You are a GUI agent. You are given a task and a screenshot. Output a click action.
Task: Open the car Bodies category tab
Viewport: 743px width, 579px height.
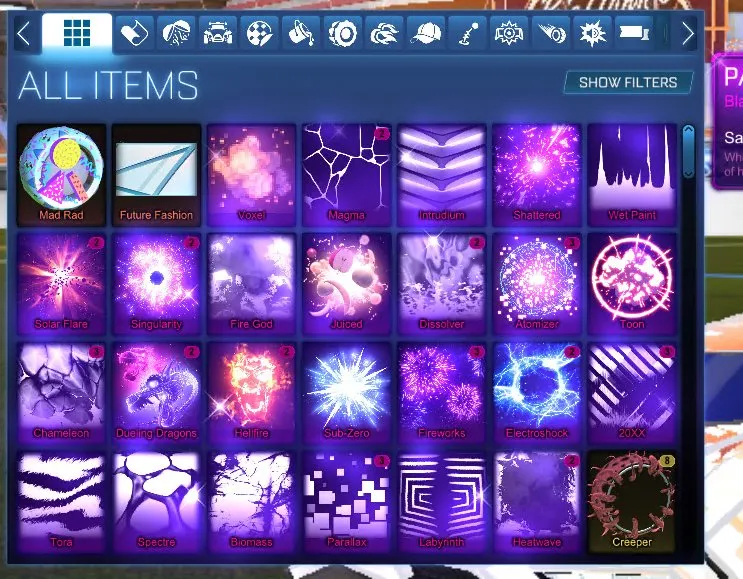(218, 33)
